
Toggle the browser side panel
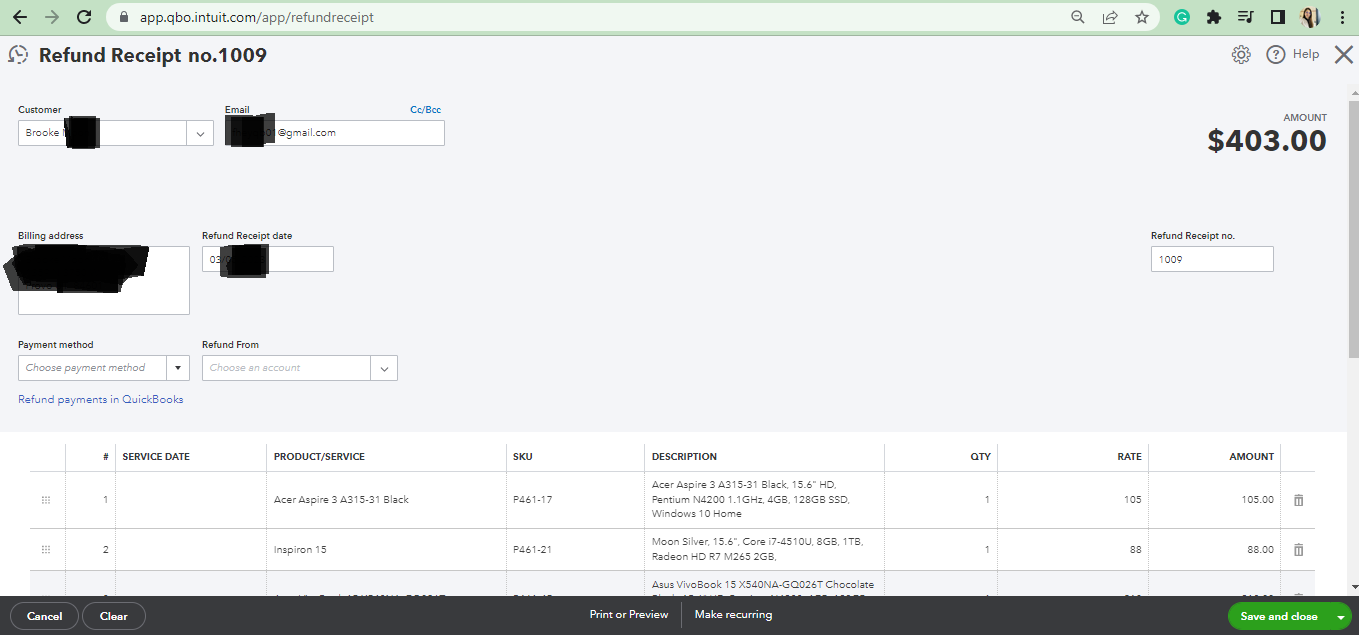[x=1277, y=17]
